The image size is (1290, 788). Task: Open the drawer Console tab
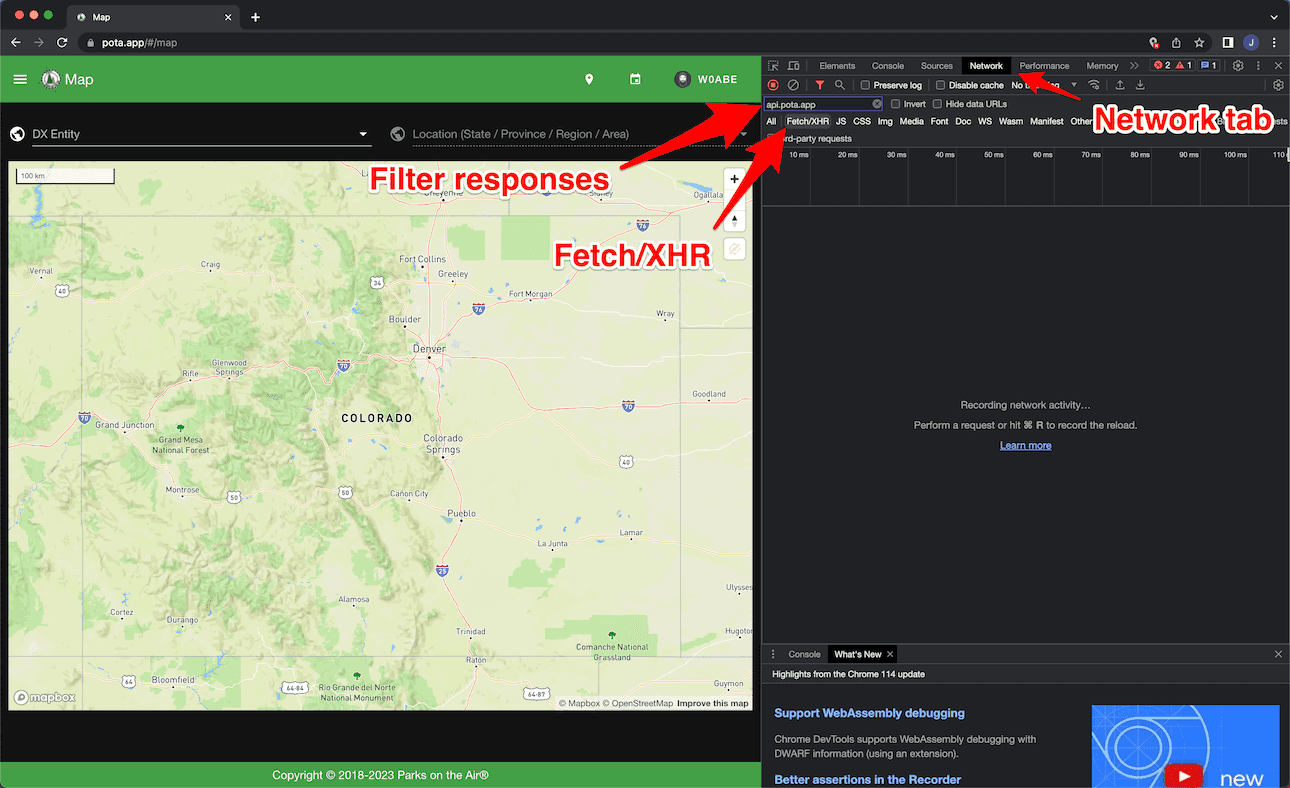(804, 654)
